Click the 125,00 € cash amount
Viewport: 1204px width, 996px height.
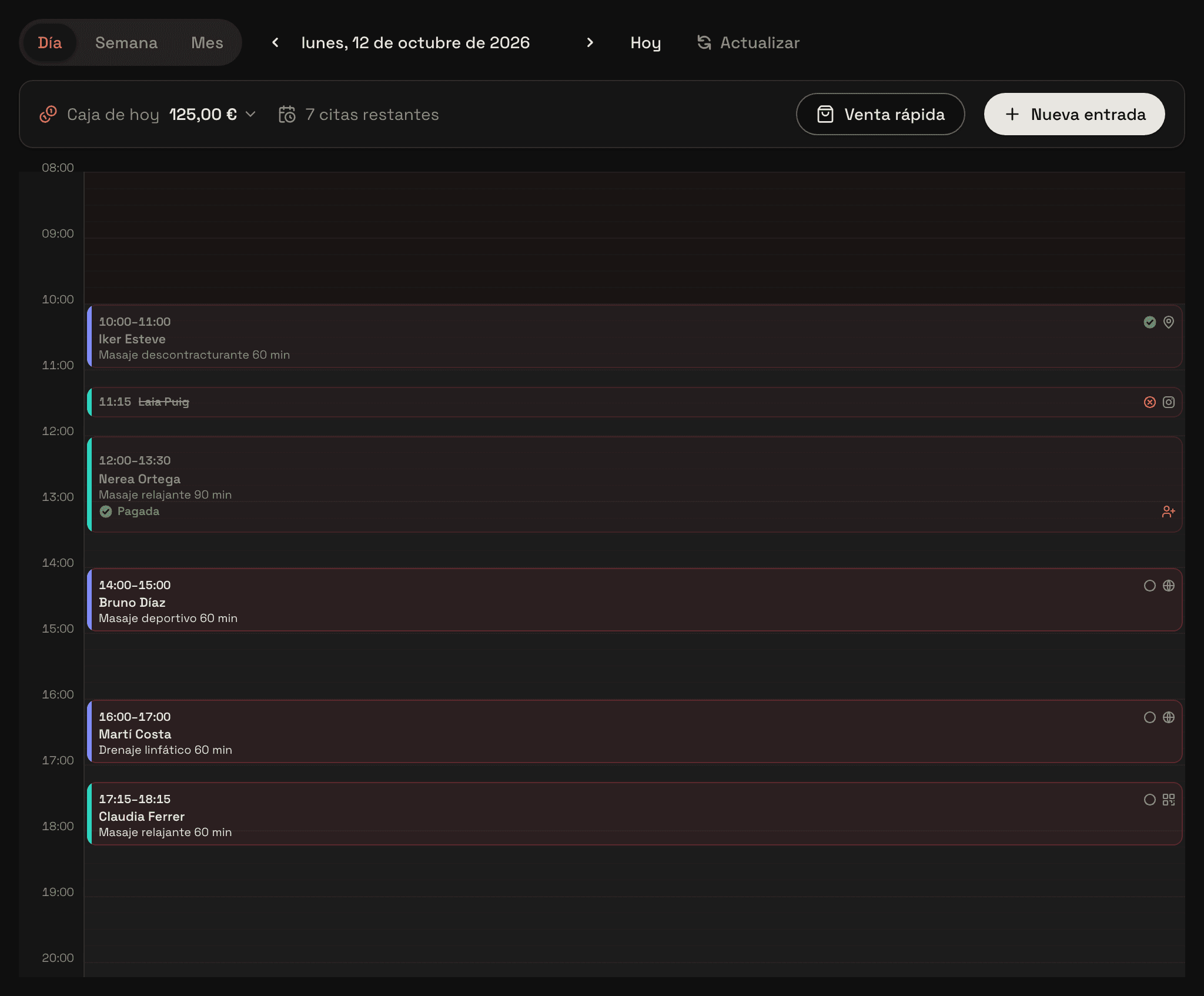point(203,114)
